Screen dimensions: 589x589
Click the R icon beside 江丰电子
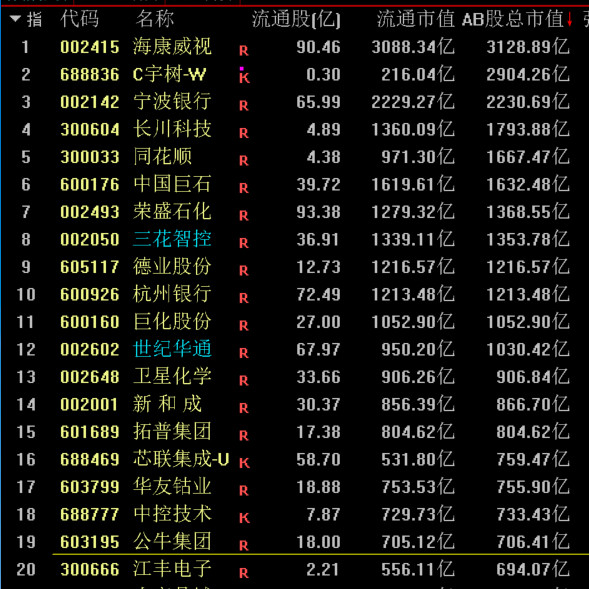(244, 573)
